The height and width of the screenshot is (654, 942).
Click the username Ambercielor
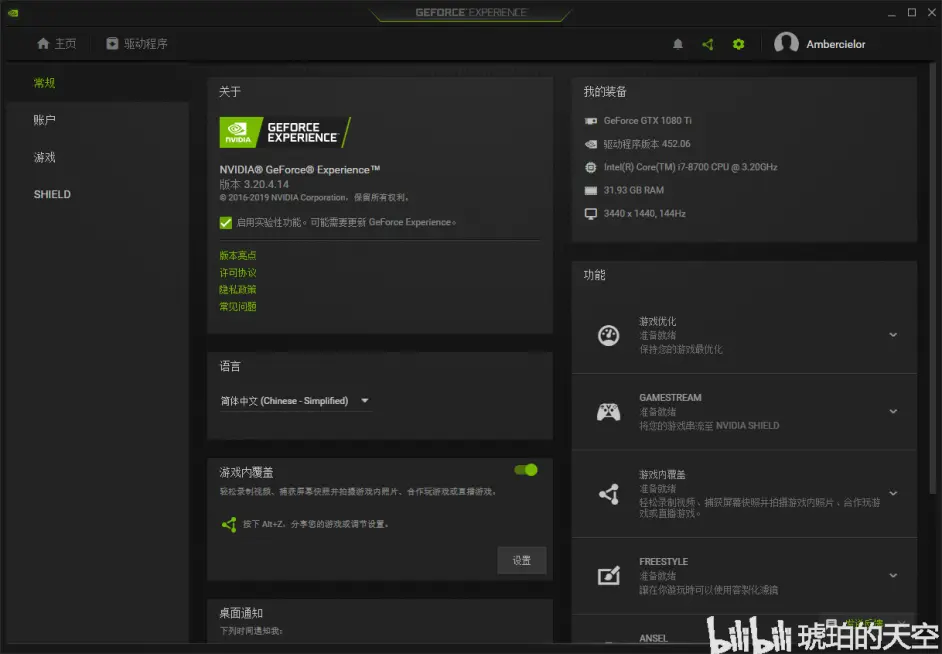tap(836, 44)
